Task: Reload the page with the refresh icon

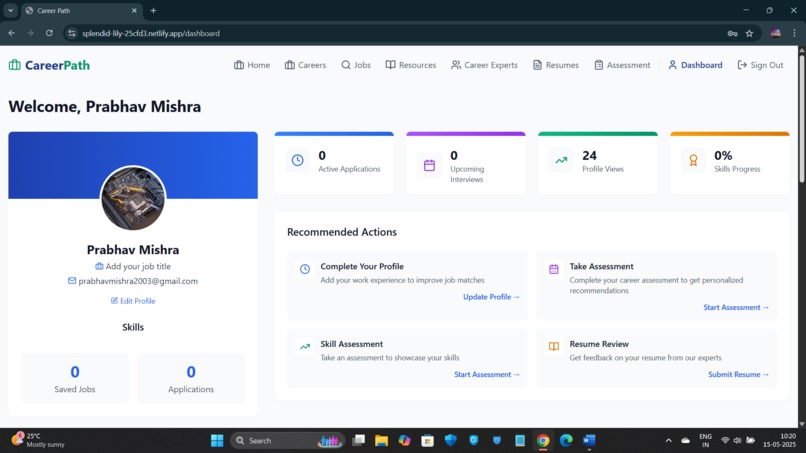Action: (49, 33)
